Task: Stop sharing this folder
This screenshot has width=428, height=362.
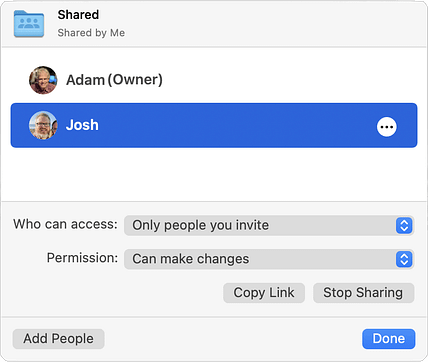Action: coord(363,293)
